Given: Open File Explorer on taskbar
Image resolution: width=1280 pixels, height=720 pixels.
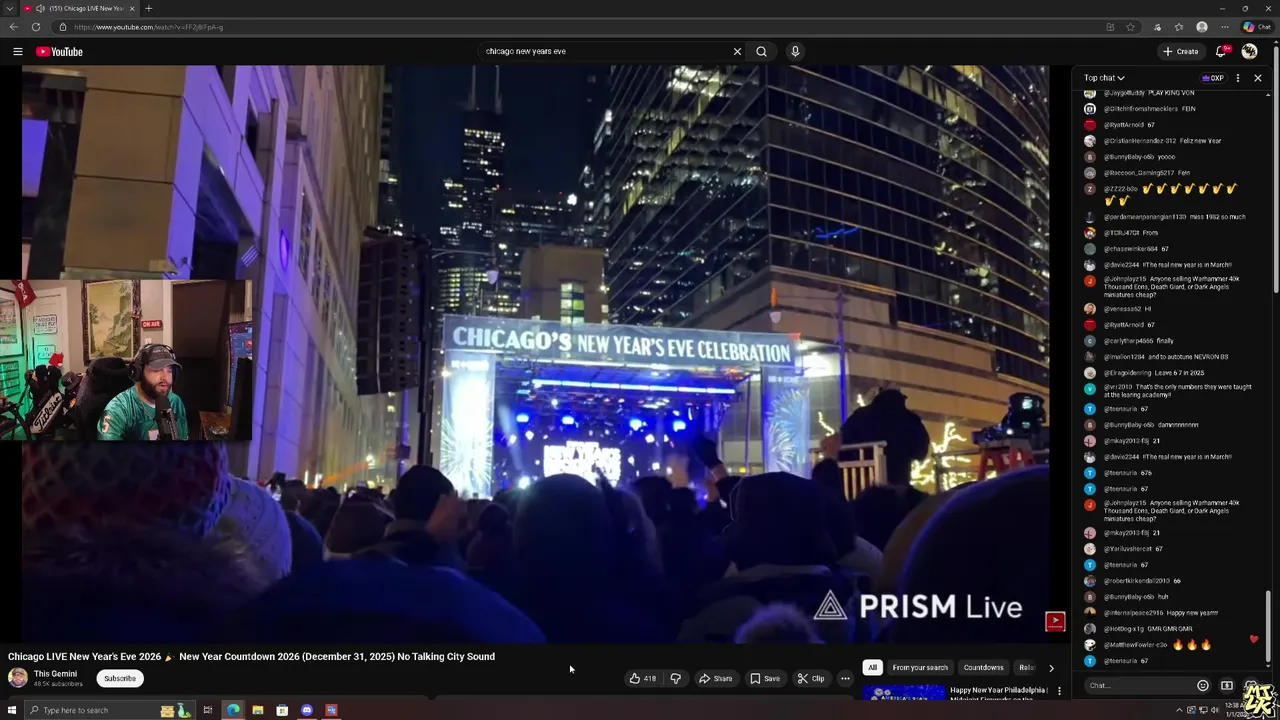Looking at the screenshot, I should pos(257,710).
